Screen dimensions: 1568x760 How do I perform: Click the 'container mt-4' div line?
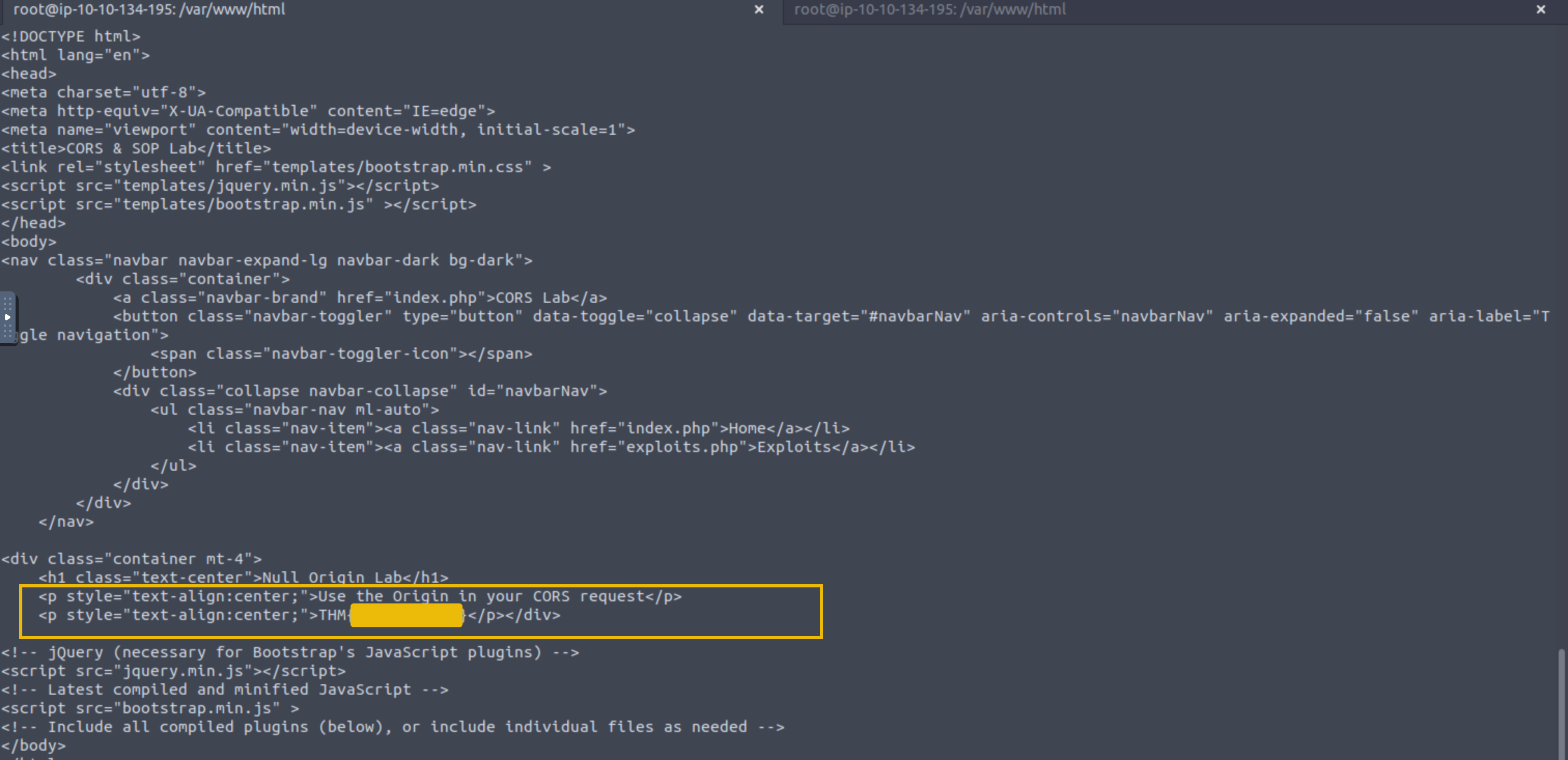pyautogui.click(x=132, y=559)
